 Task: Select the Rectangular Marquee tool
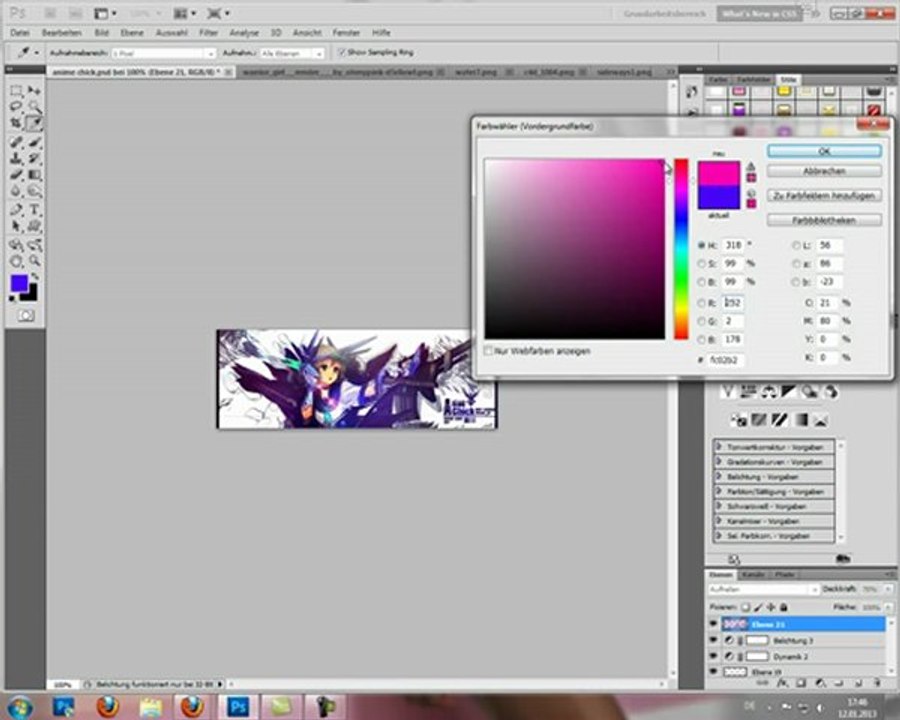(17, 91)
